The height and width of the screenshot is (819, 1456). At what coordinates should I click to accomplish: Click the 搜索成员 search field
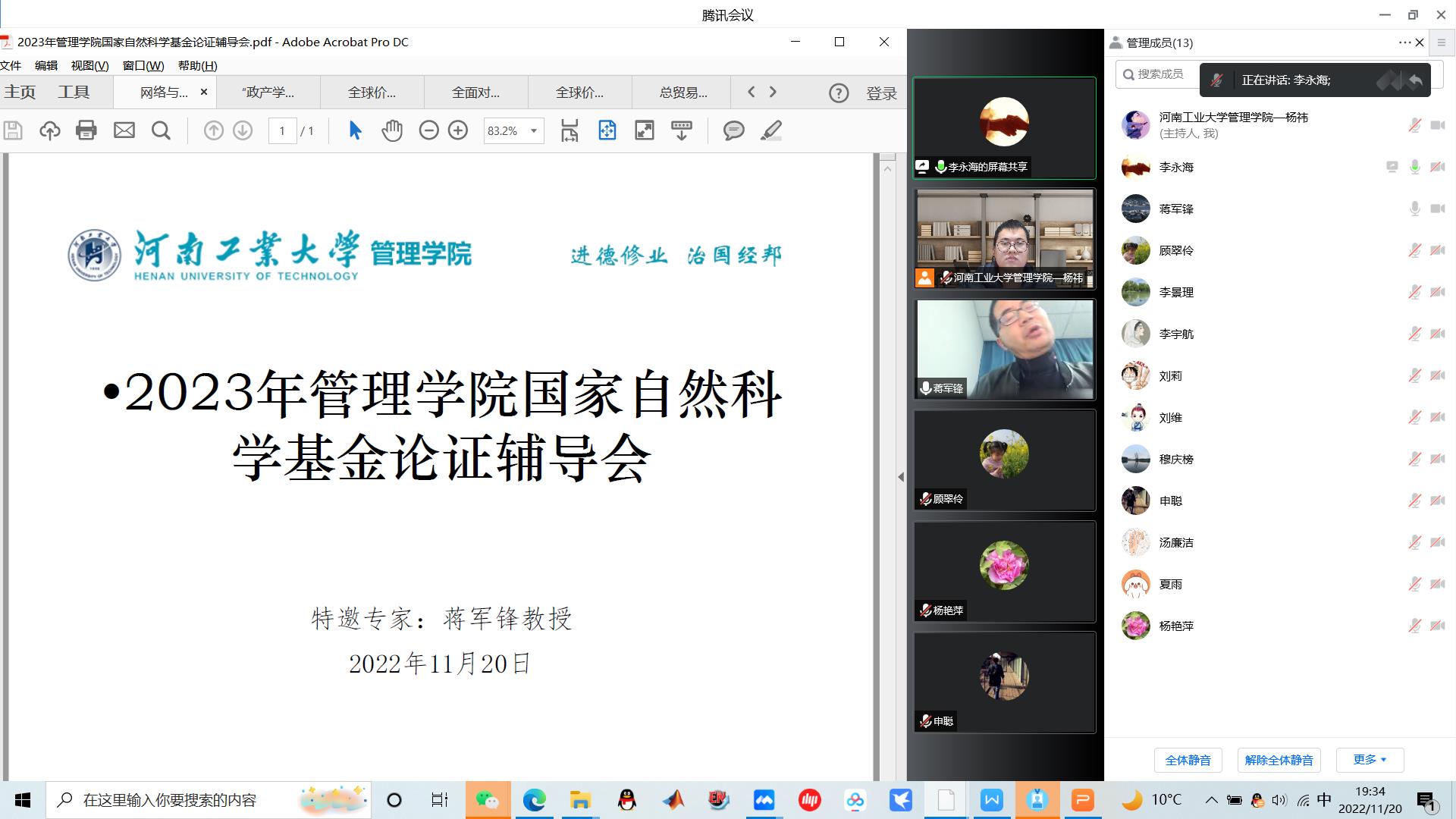coord(1160,74)
